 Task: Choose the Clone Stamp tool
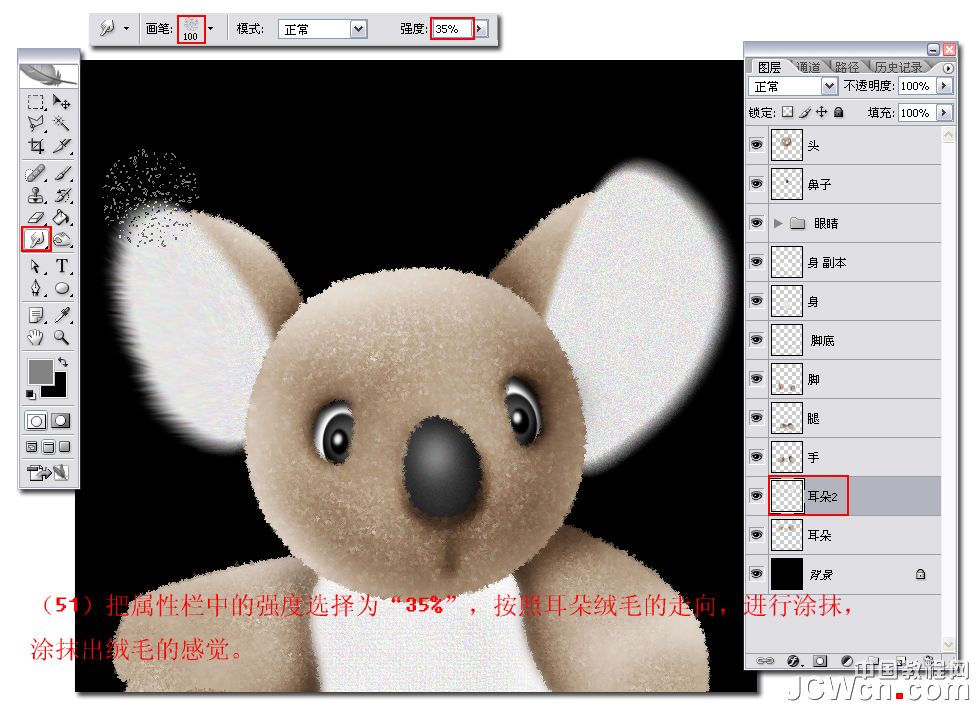click(x=36, y=195)
